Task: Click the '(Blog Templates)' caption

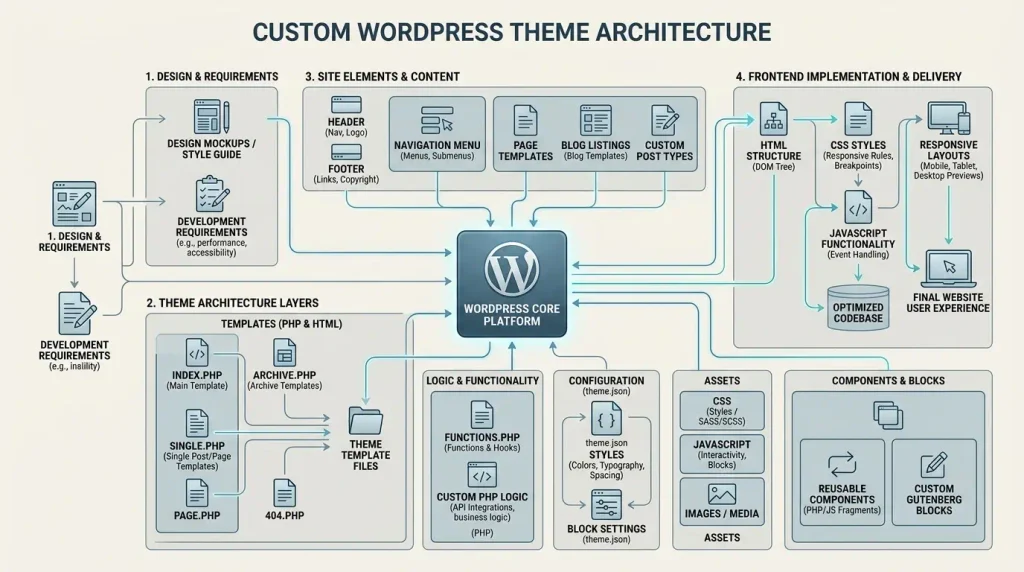Action: click(x=596, y=156)
